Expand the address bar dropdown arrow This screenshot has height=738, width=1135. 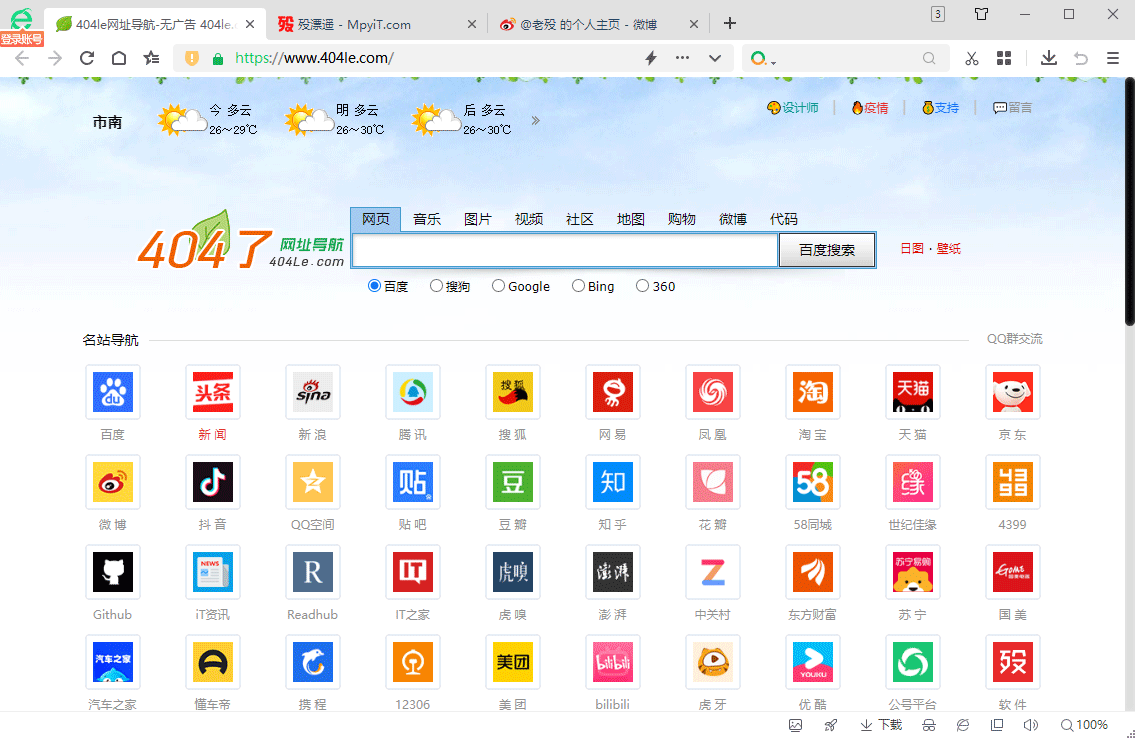point(714,58)
